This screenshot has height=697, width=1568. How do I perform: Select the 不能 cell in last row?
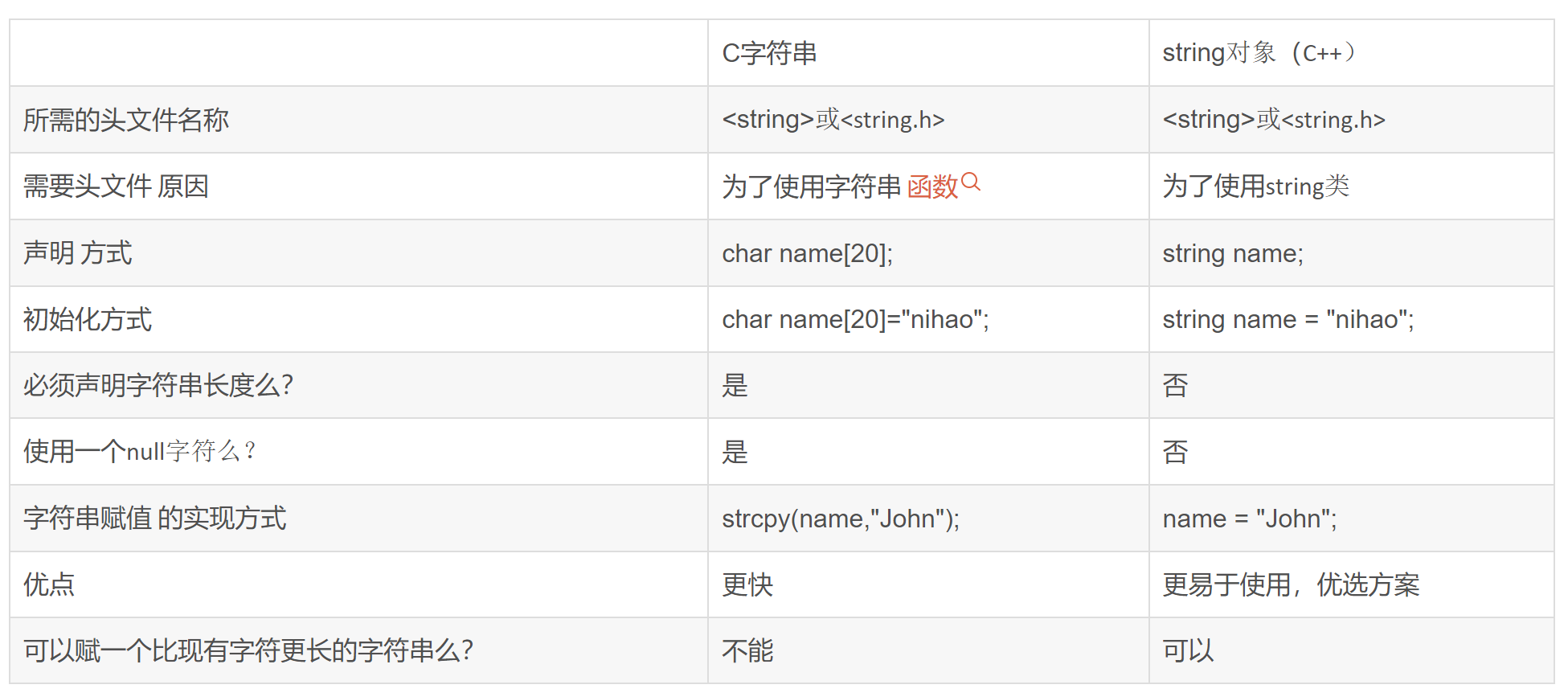(x=747, y=650)
